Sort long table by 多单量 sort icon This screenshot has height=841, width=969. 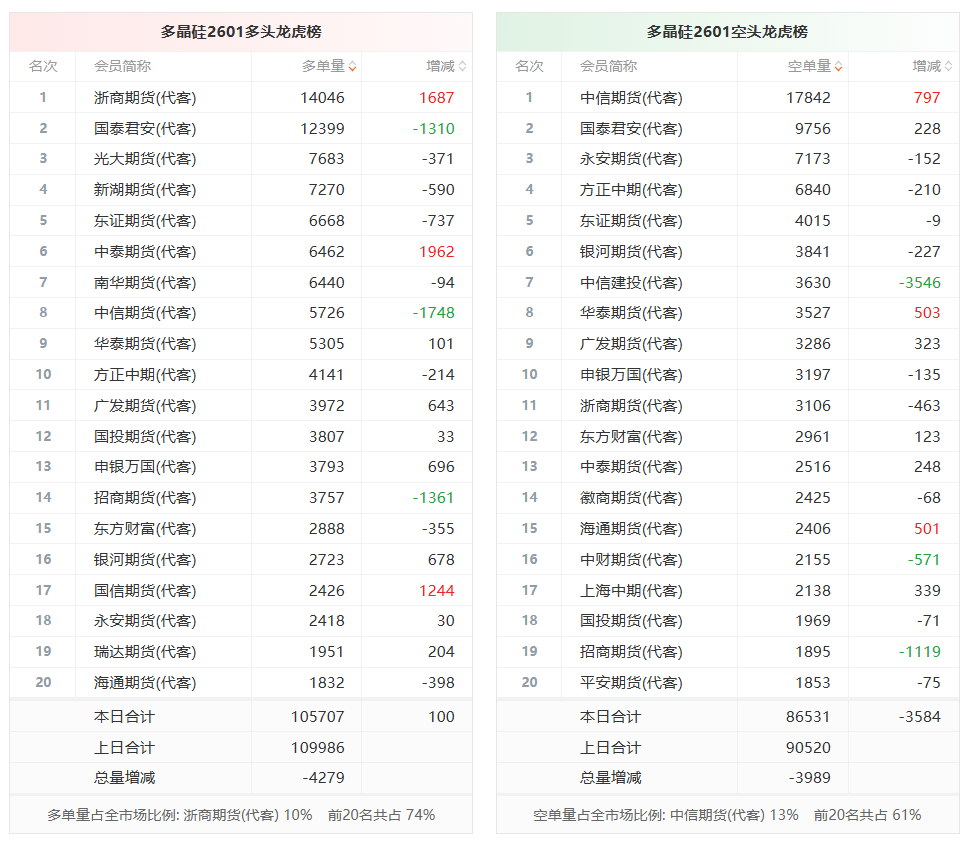pyautogui.click(x=352, y=67)
